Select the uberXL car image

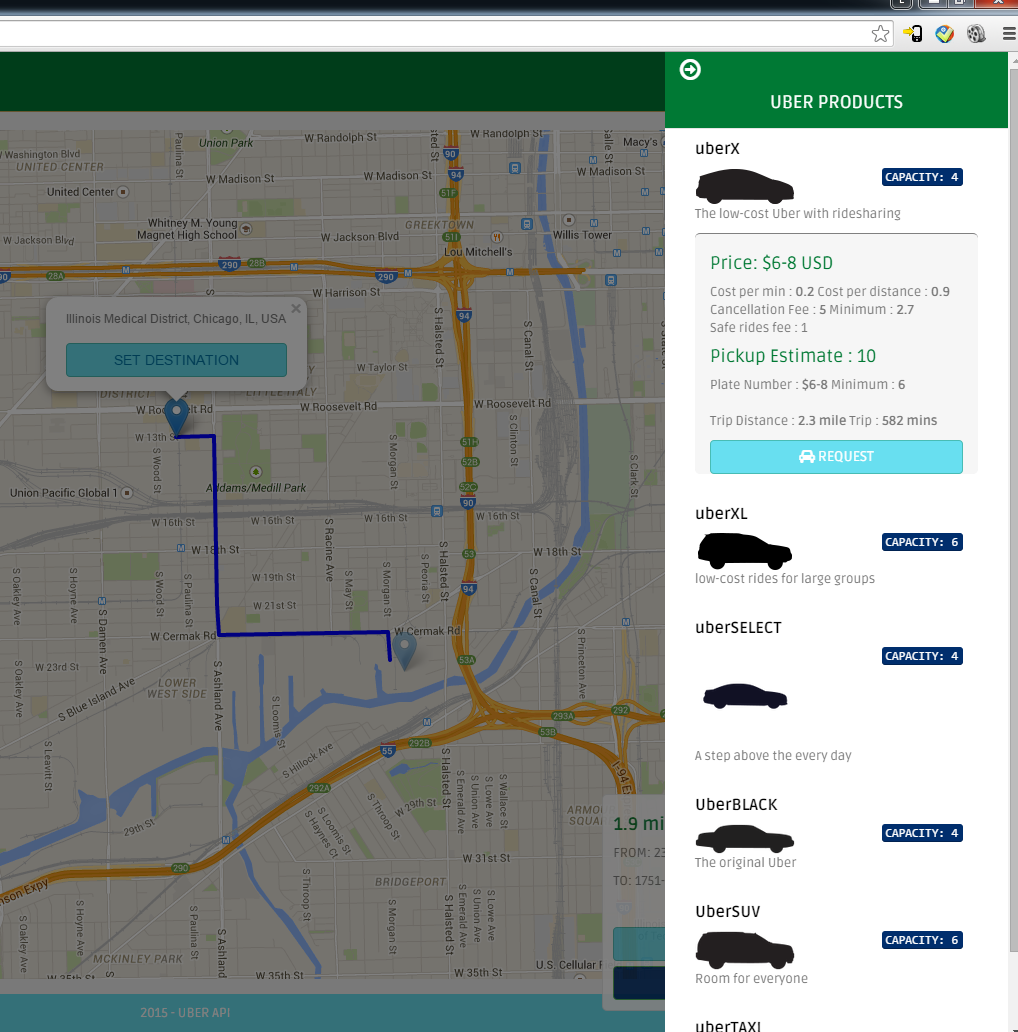[x=744, y=552]
